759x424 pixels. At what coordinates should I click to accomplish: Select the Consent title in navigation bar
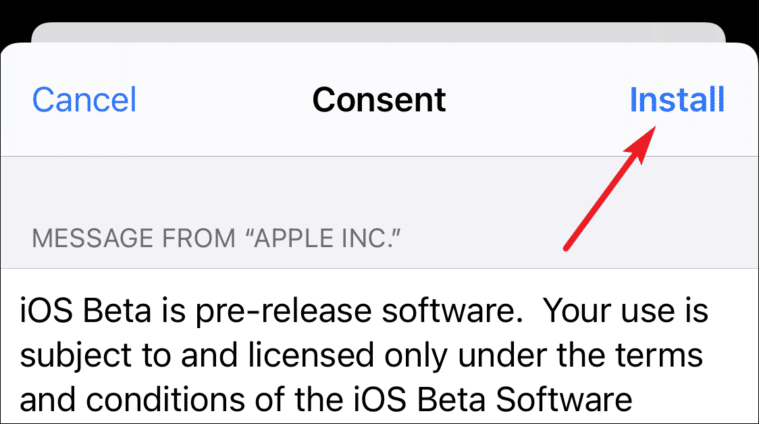click(x=379, y=100)
